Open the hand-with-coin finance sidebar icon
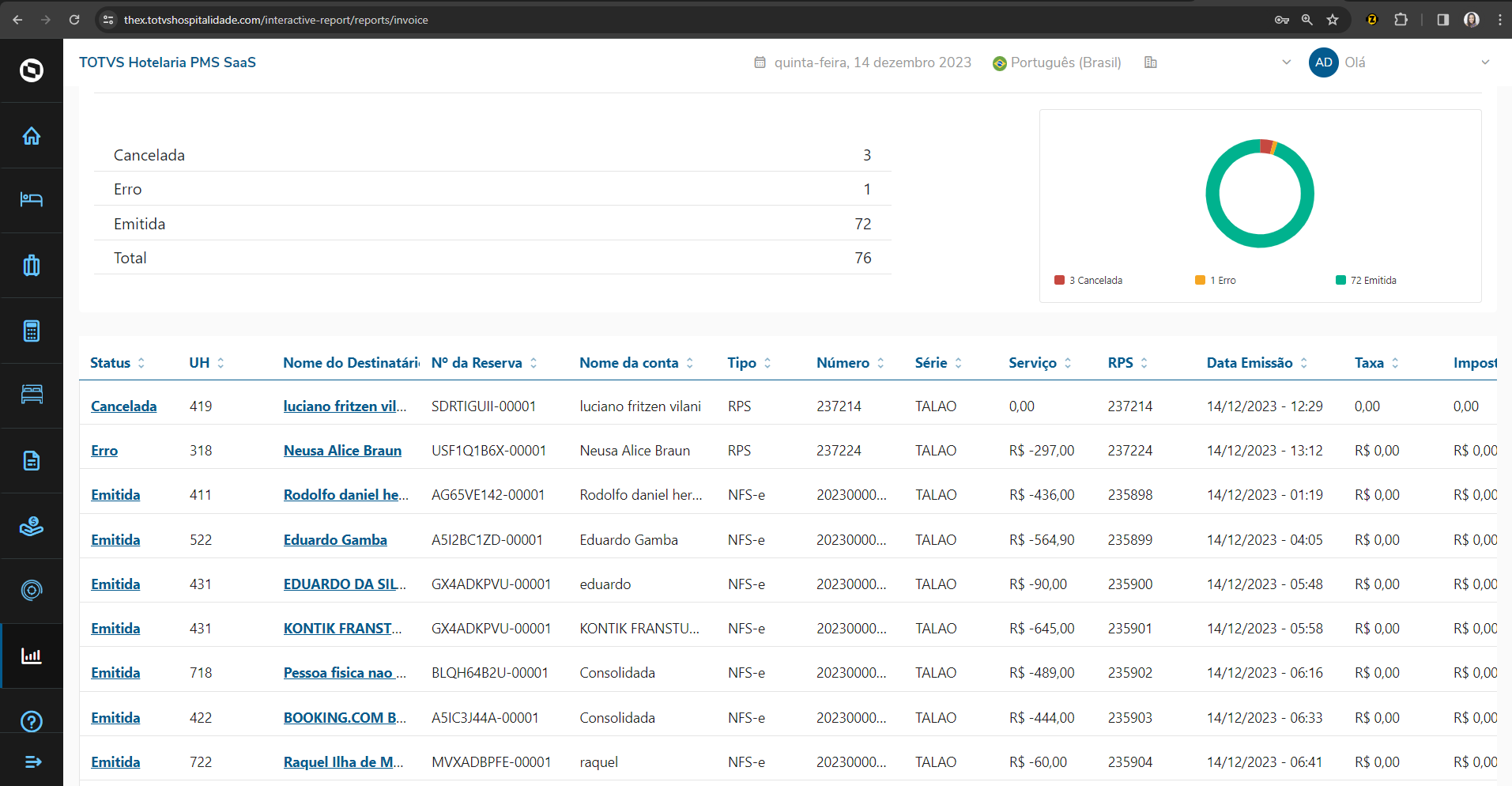This screenshot has height=786, width=1512. (32, 526)
